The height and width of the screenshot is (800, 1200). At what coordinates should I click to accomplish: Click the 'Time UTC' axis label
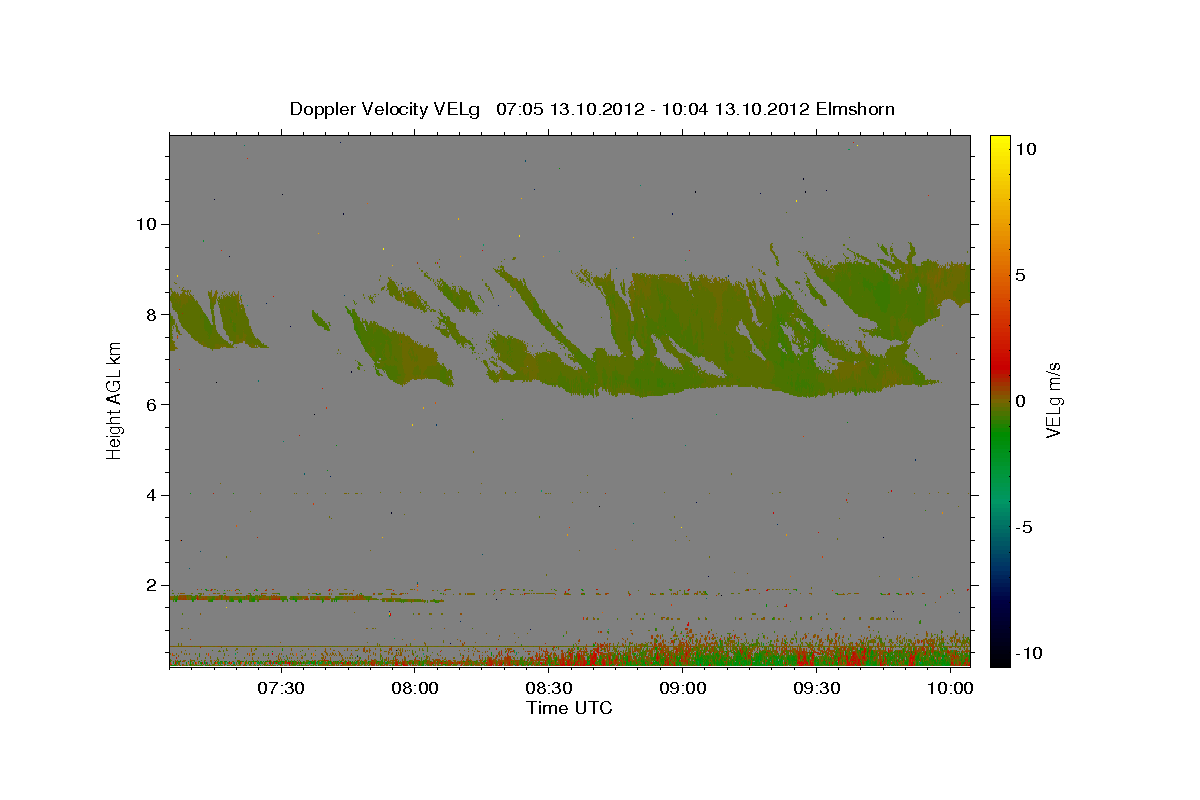coord(569,708)
